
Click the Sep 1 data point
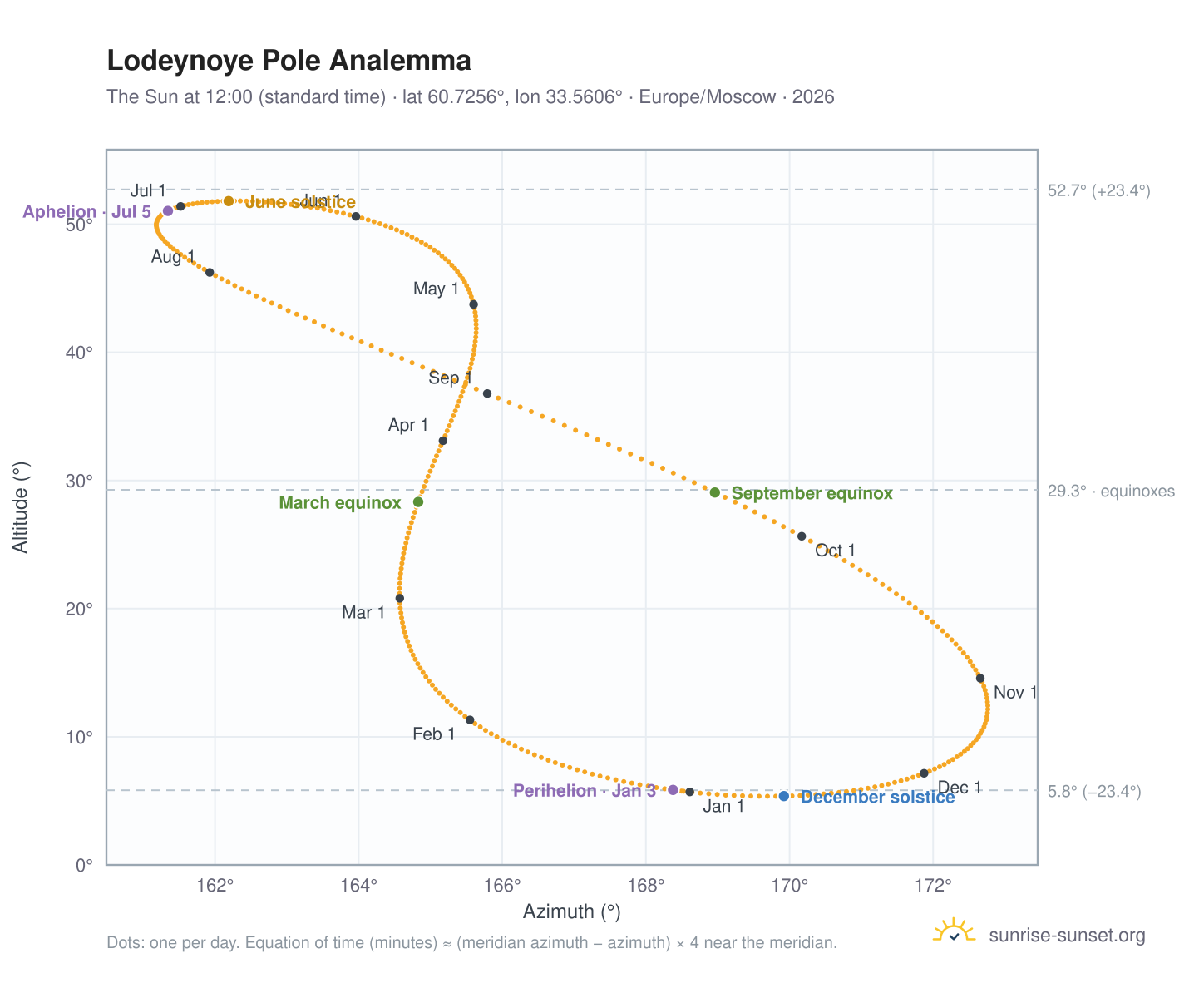(487, 393)
